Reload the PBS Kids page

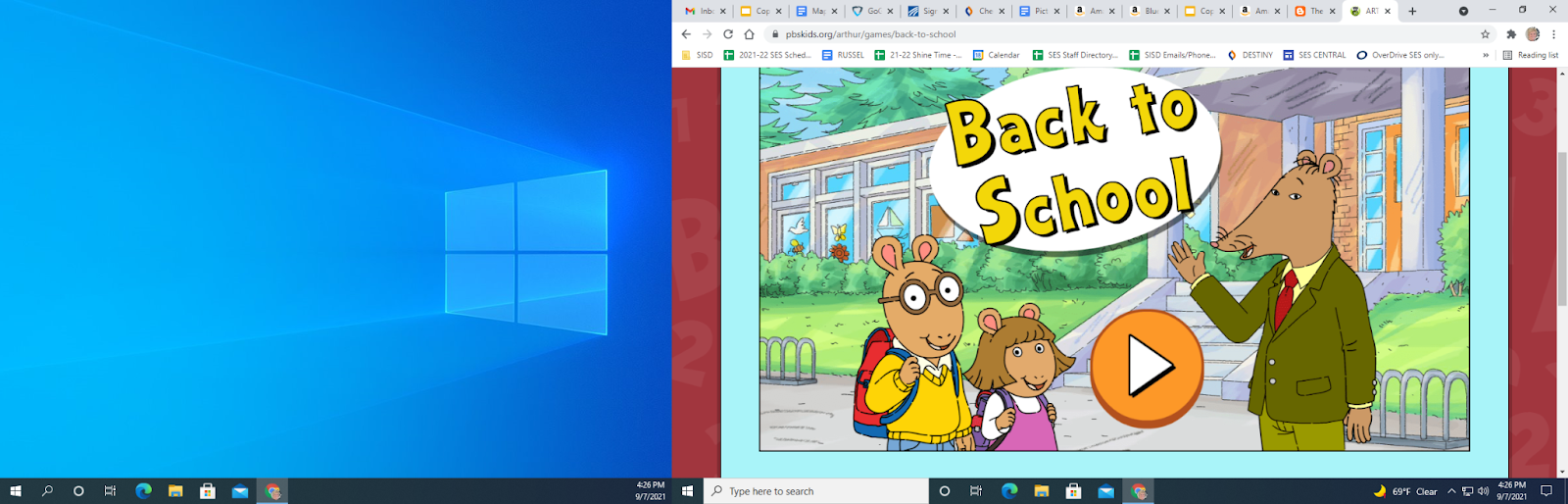click(728, 34)
